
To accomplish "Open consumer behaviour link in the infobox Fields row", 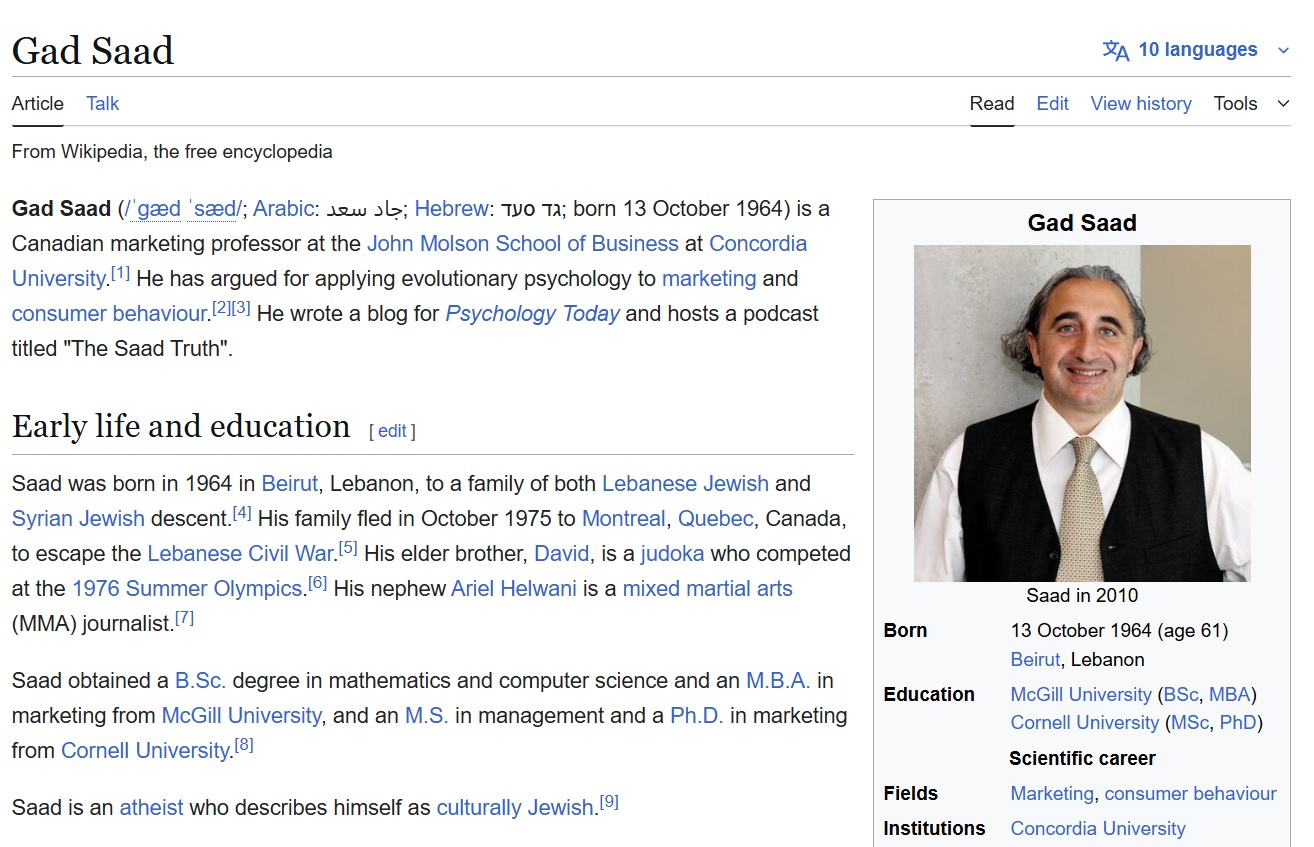I will point(1190,794).
